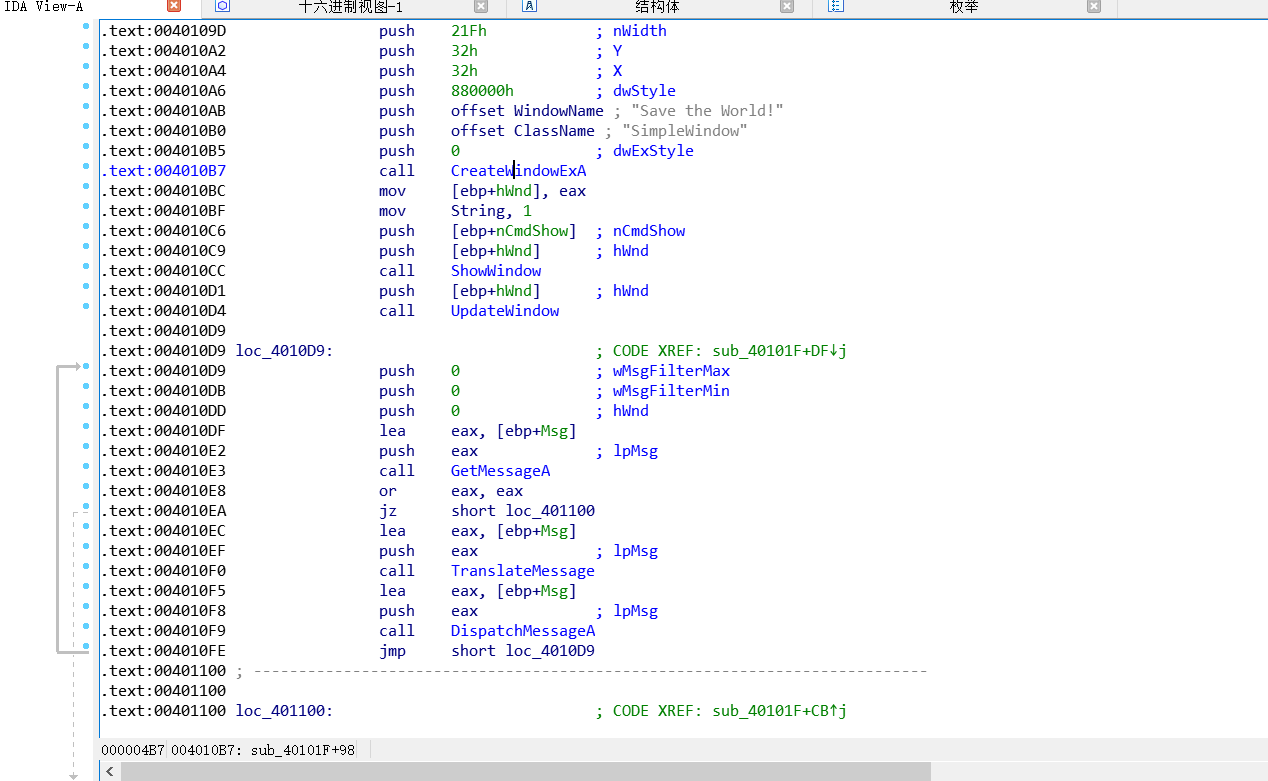Image resolution: width=1268 pixels, height=781 pixels.
Task: Jump to the UpdateWindow function reference
Action: (505, 311)
